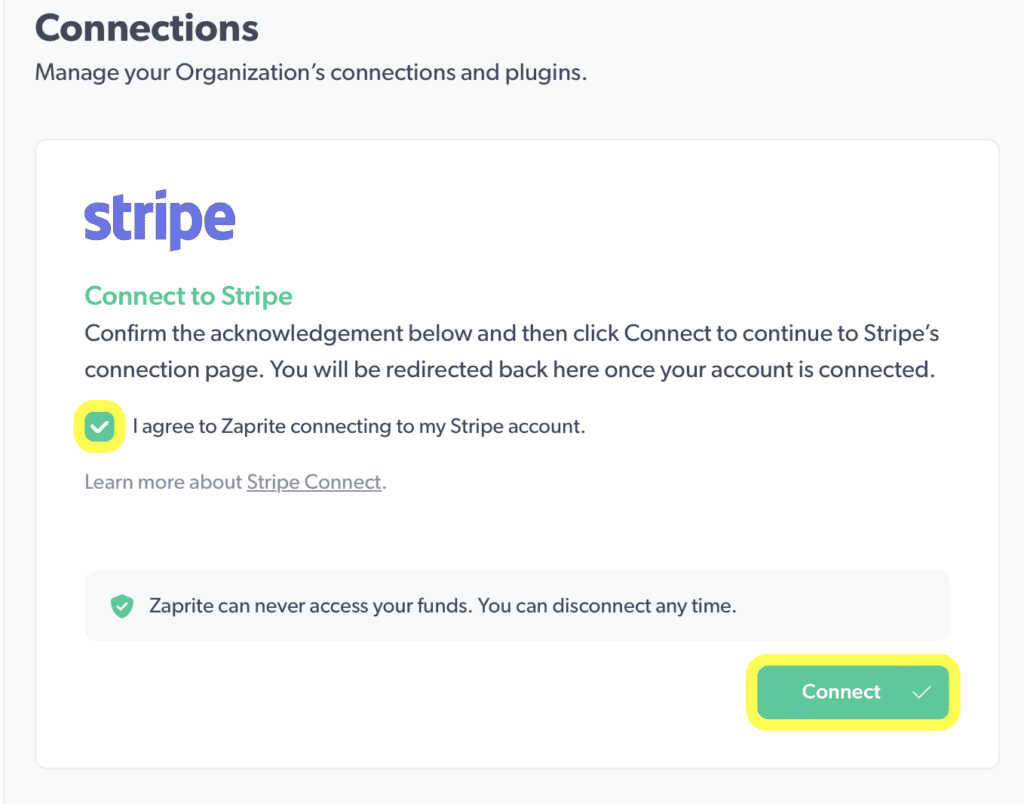This screenshot has width=1024, height=804.
Task: Click the checkmark icon on Connect button
Action: click(x=921, y=692)
